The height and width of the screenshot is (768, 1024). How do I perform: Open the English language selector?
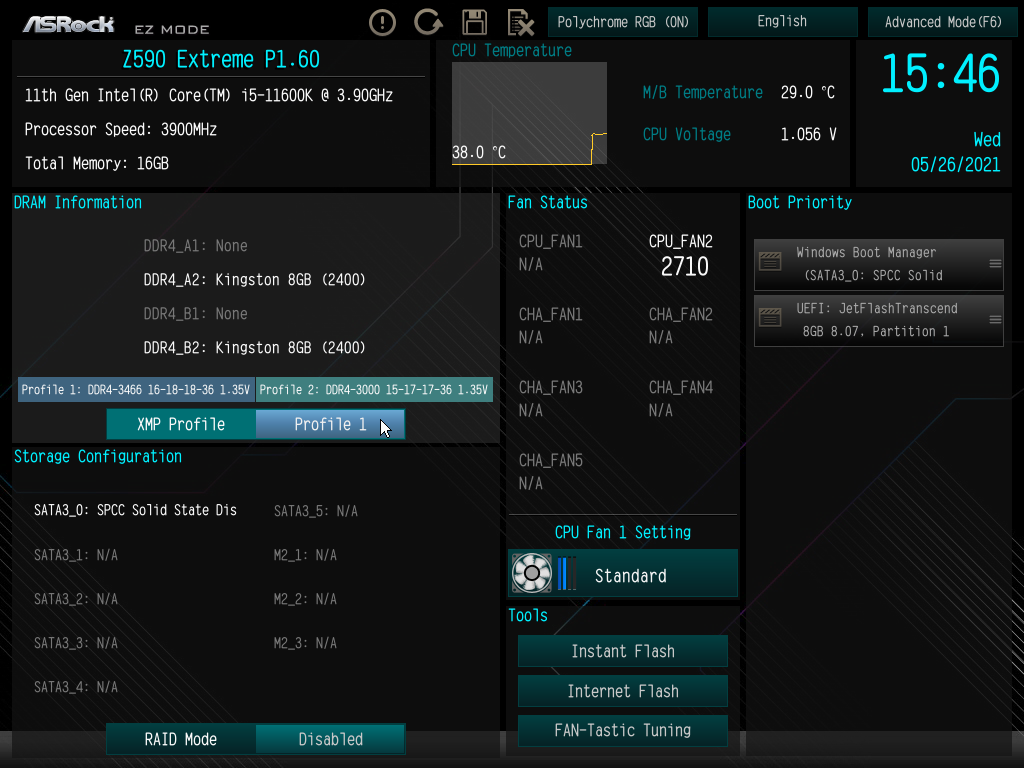782,21
